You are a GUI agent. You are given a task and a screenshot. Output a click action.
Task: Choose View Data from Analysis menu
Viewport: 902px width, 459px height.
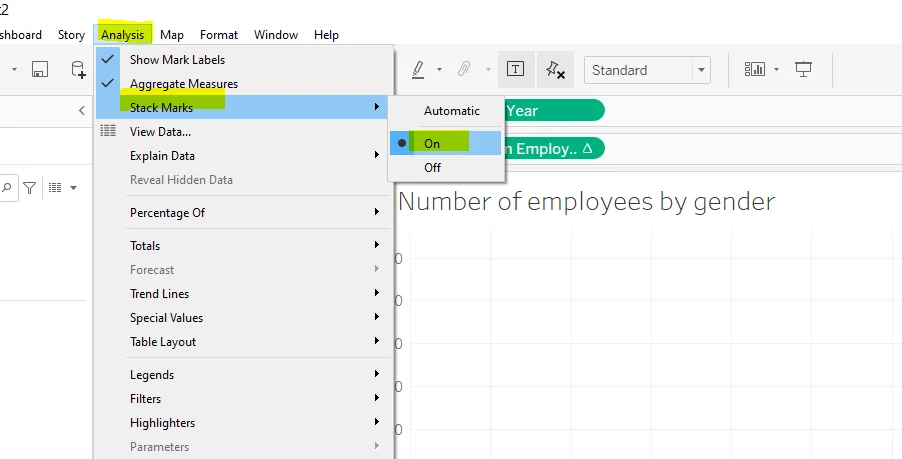(160, 132)
